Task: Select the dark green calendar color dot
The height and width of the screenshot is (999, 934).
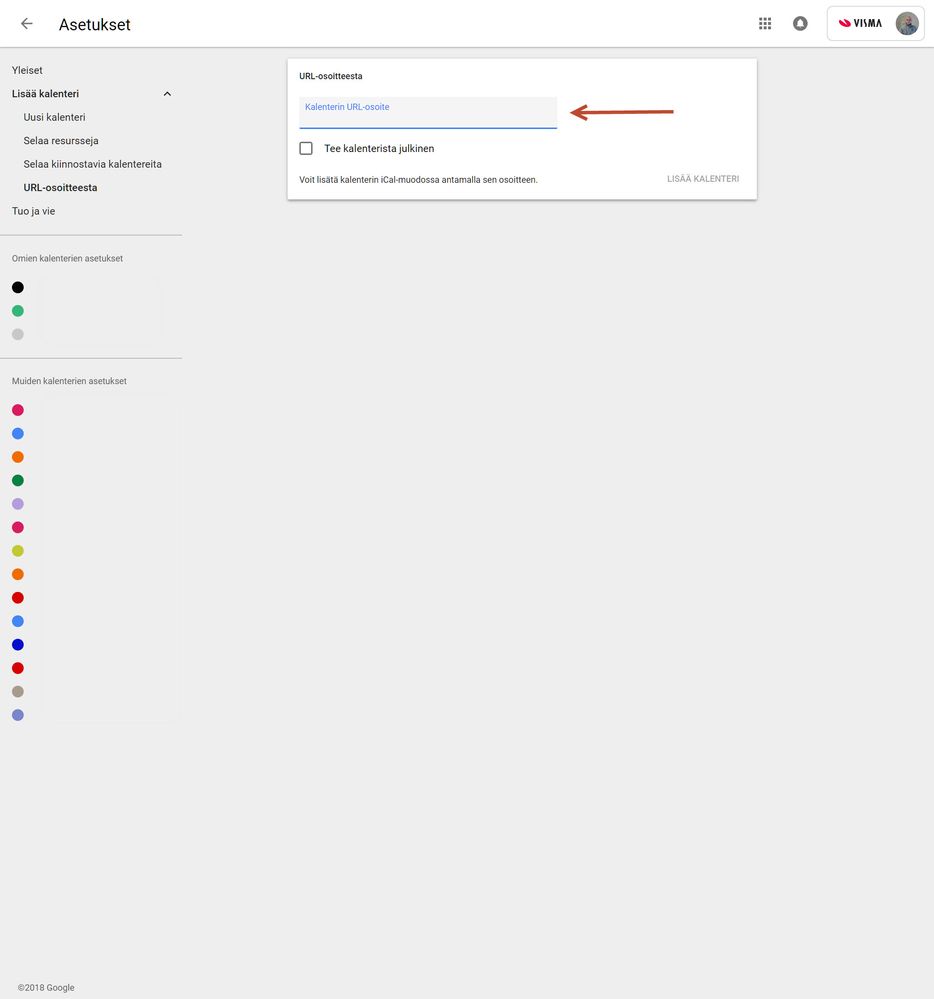Action: click(x=18, y=480)
